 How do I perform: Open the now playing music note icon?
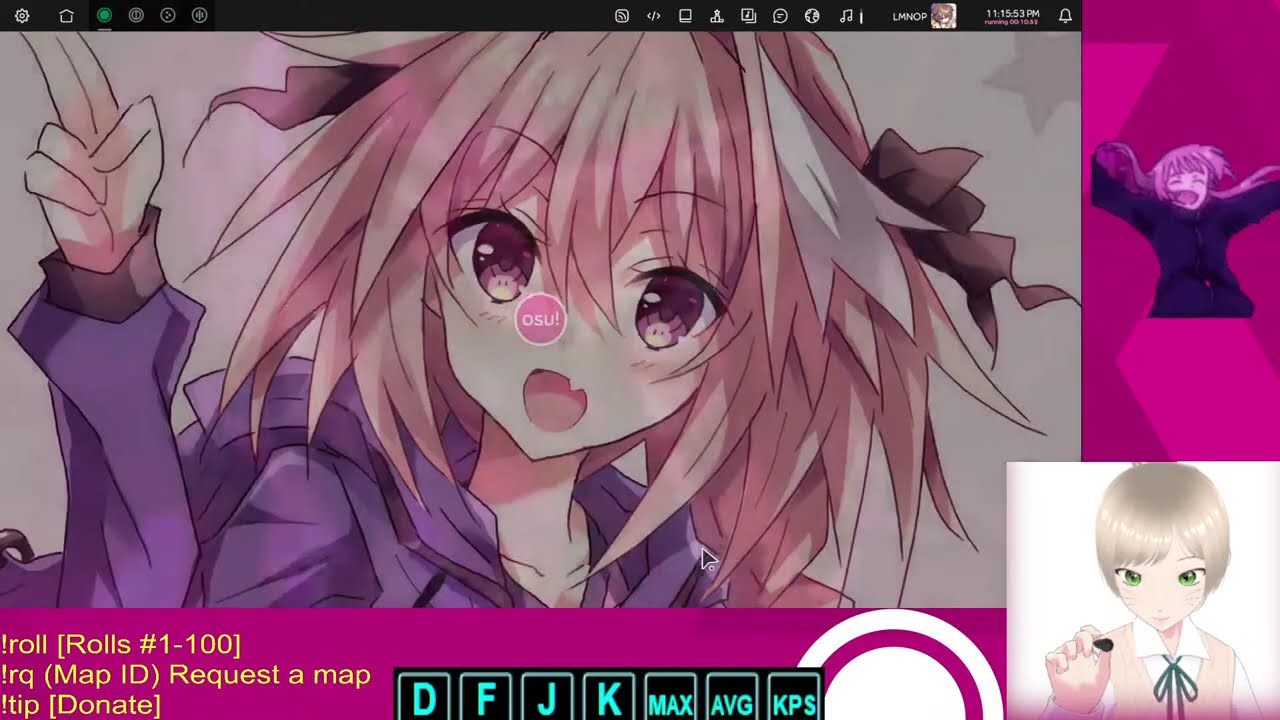pos(846,16)
